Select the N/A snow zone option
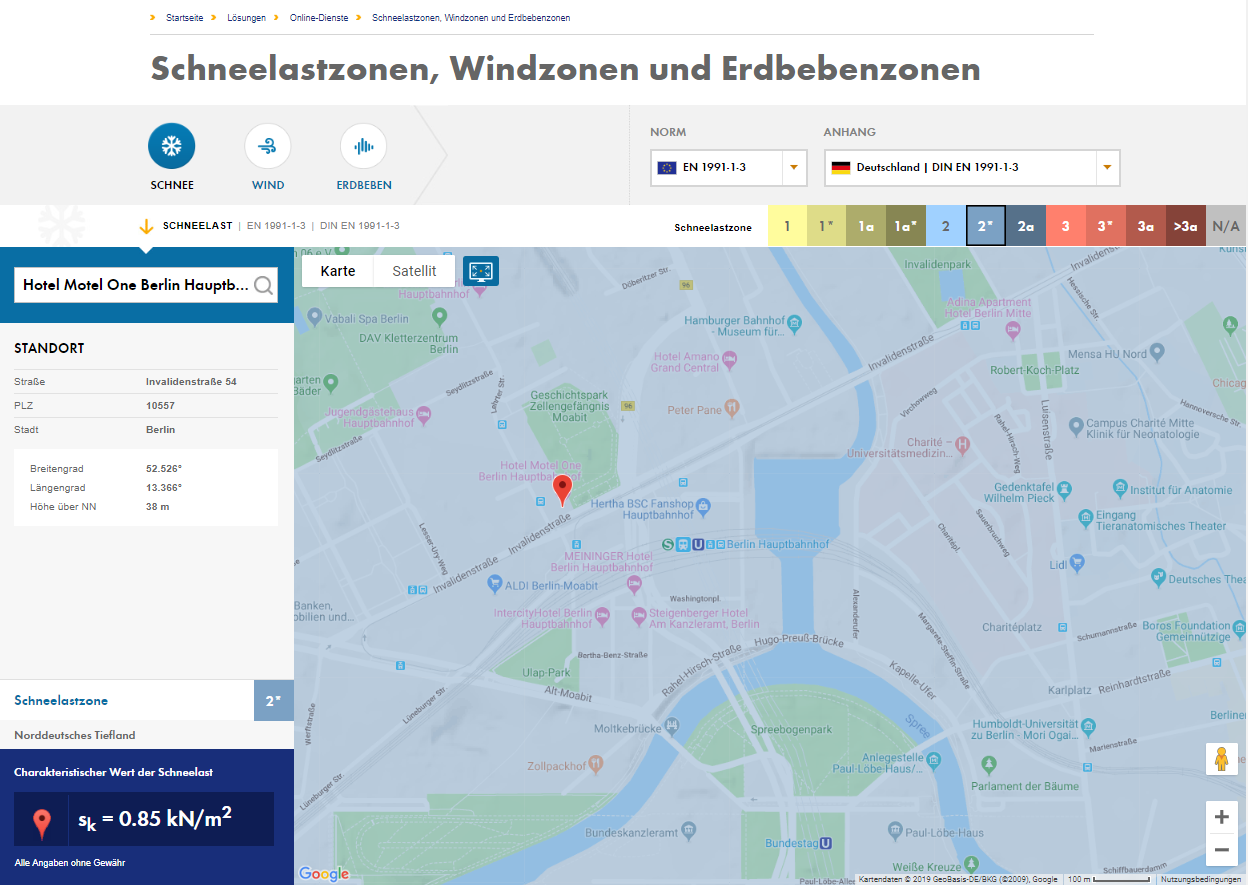This screenshot has width=1248, height=885. (1225, 226)
